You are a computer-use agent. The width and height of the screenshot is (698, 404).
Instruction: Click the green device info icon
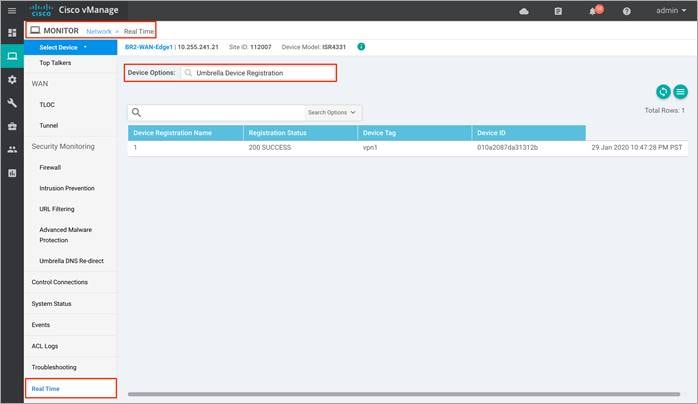(x=361, y=46)
